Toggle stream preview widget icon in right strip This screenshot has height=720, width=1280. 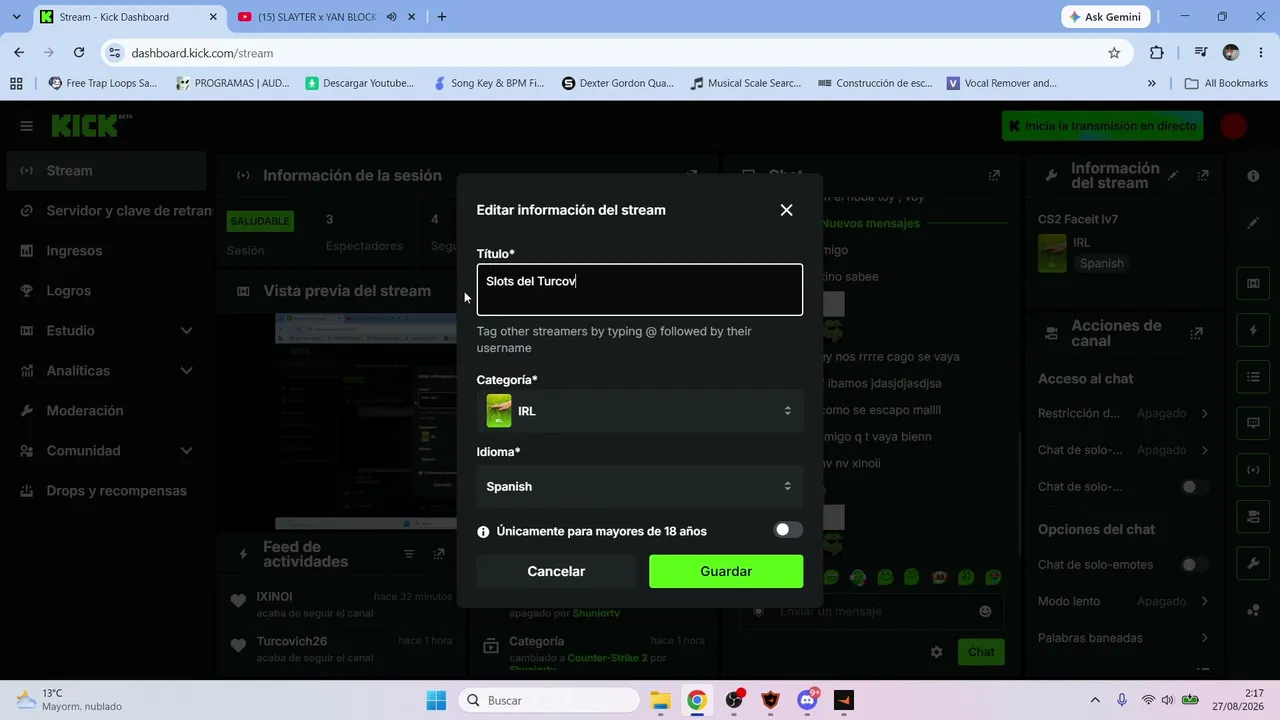coord(1253,284)
